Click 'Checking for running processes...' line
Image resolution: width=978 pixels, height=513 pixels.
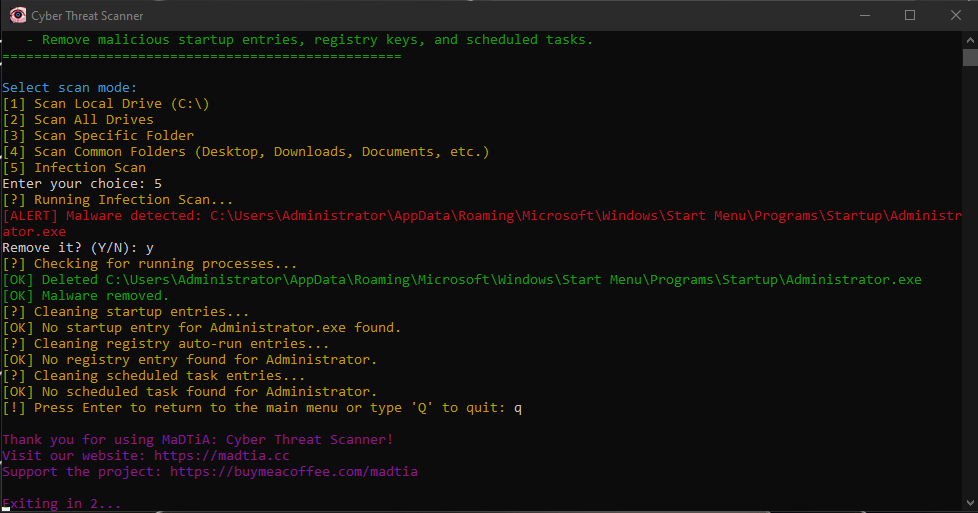150,263
